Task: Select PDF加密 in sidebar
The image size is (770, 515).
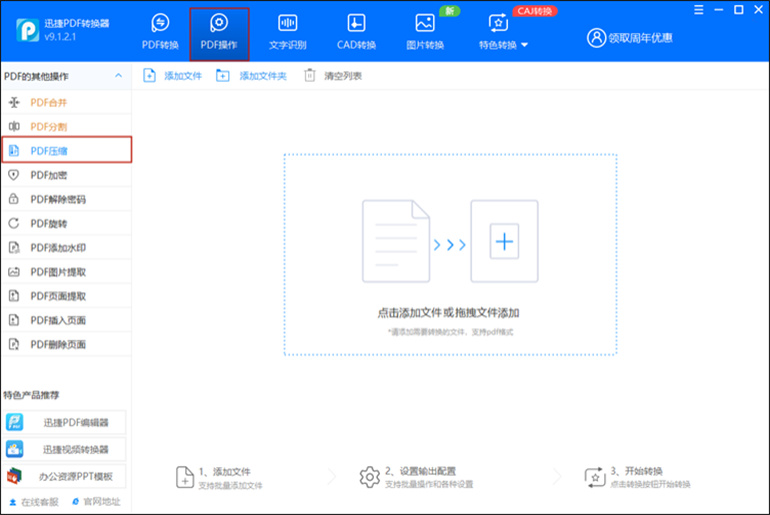Action: (66, 175)
